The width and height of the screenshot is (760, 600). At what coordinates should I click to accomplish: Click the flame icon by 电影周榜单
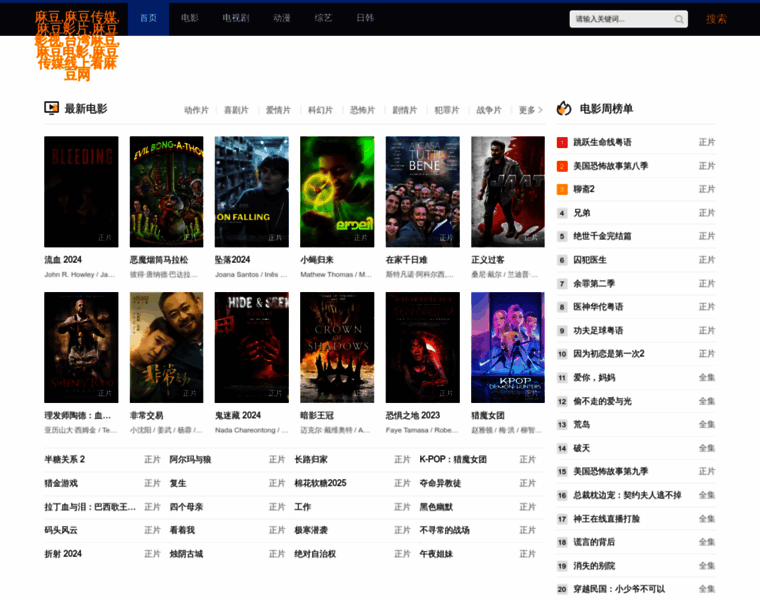(564, 108)
